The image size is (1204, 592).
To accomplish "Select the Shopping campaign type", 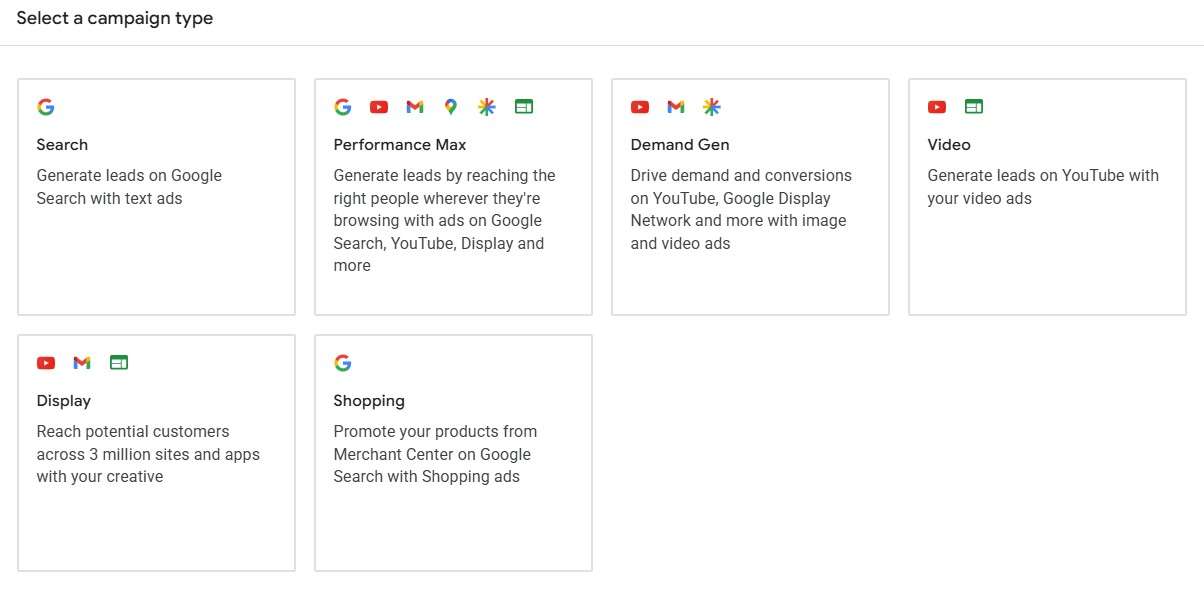I will (x=452, y=451).
